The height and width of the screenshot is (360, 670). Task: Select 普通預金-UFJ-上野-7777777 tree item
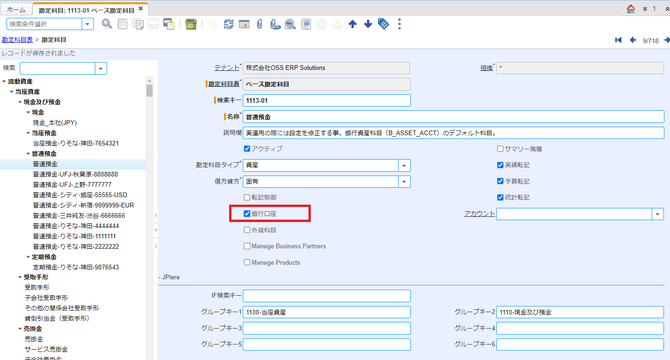[x=72, y=184]
